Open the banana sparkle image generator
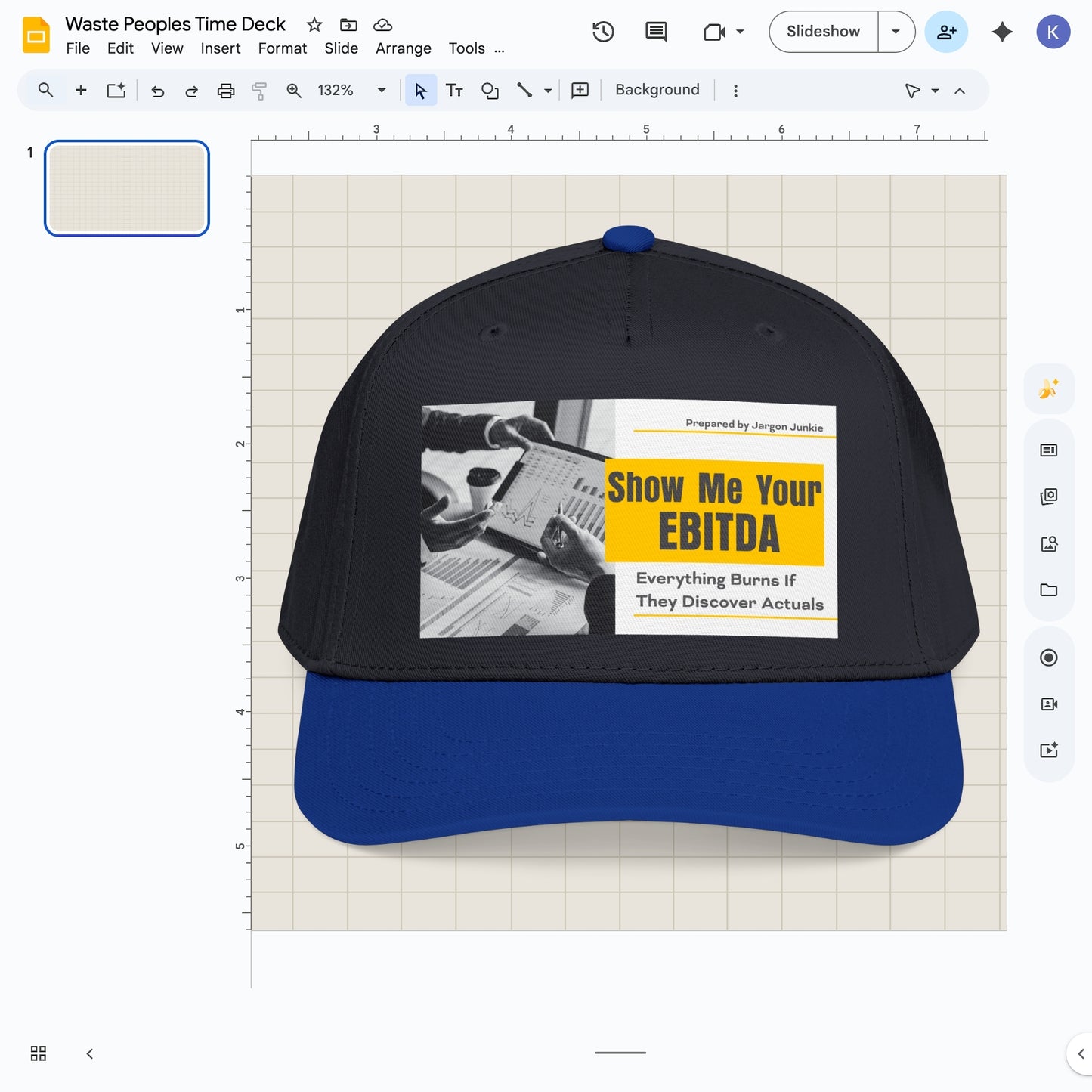The width and height of the screenshot is (1092, 1092). pos(1049,388)
